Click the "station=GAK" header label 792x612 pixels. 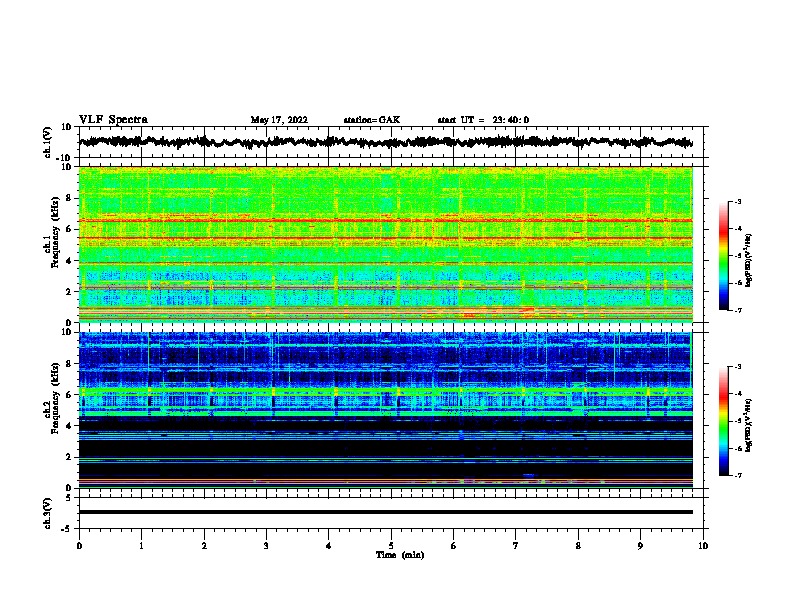click(372, 120)
